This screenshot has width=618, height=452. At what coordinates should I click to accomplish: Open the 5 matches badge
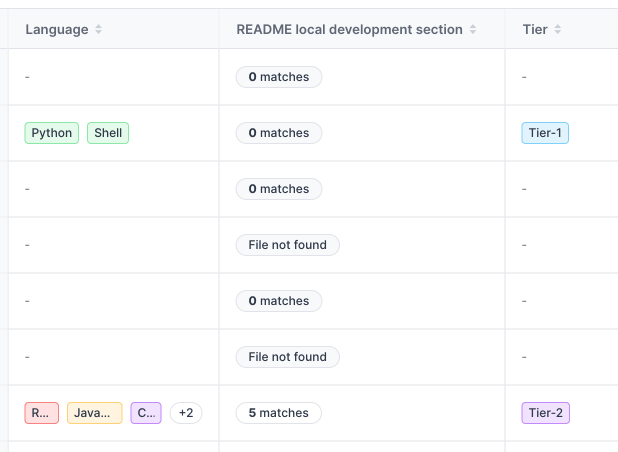pyautogui.click(x=279, y=413)
